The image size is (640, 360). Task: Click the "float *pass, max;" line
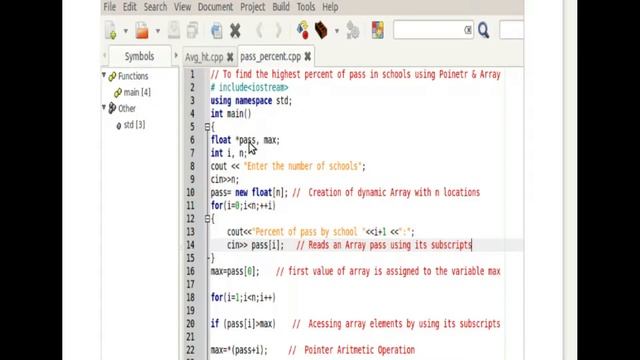point(245,140)
